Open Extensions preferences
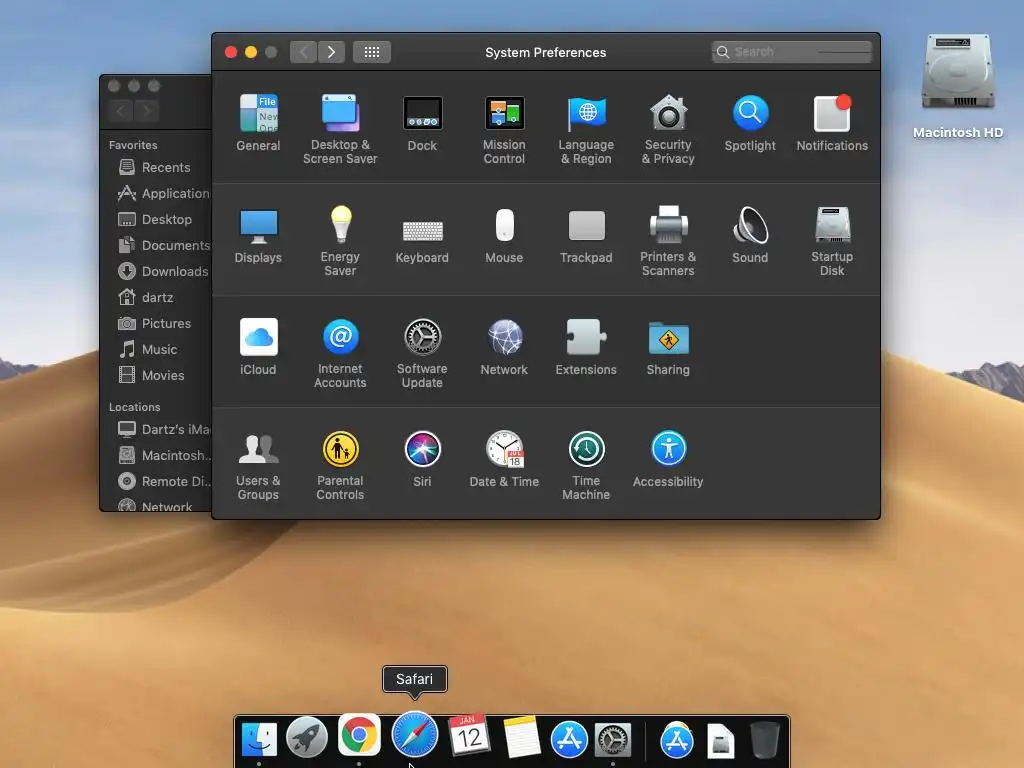 pos(586,347)
